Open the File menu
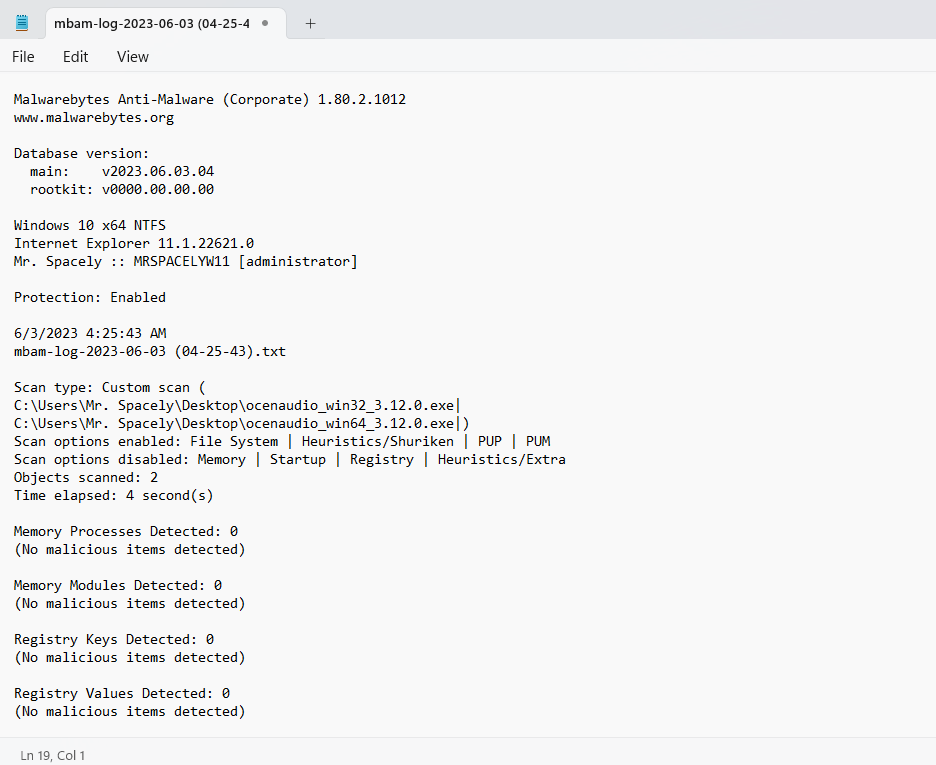The width and height of the screenshot is (936, 765). (23, 57)
